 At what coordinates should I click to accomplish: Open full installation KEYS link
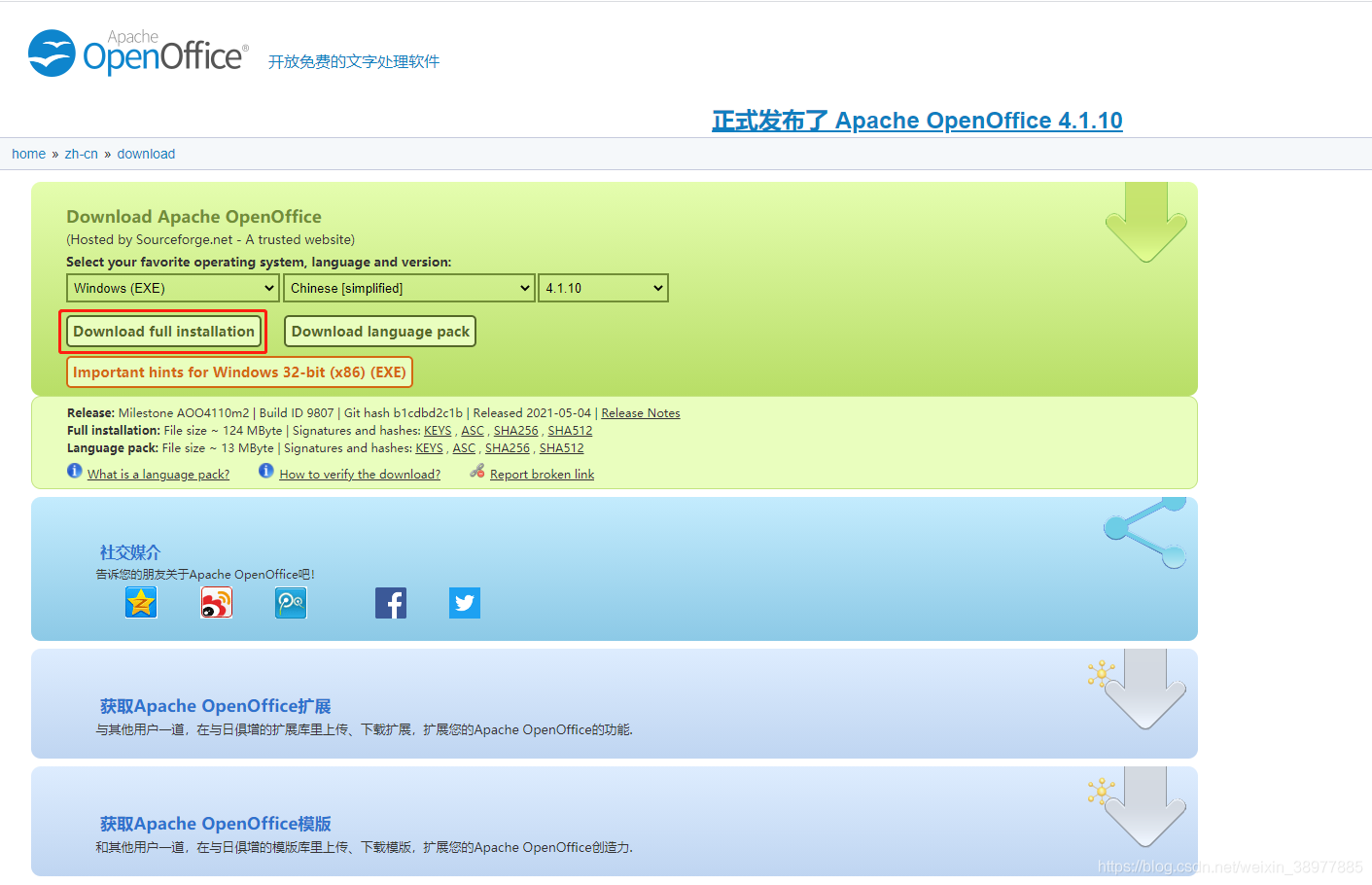point(438,431)
